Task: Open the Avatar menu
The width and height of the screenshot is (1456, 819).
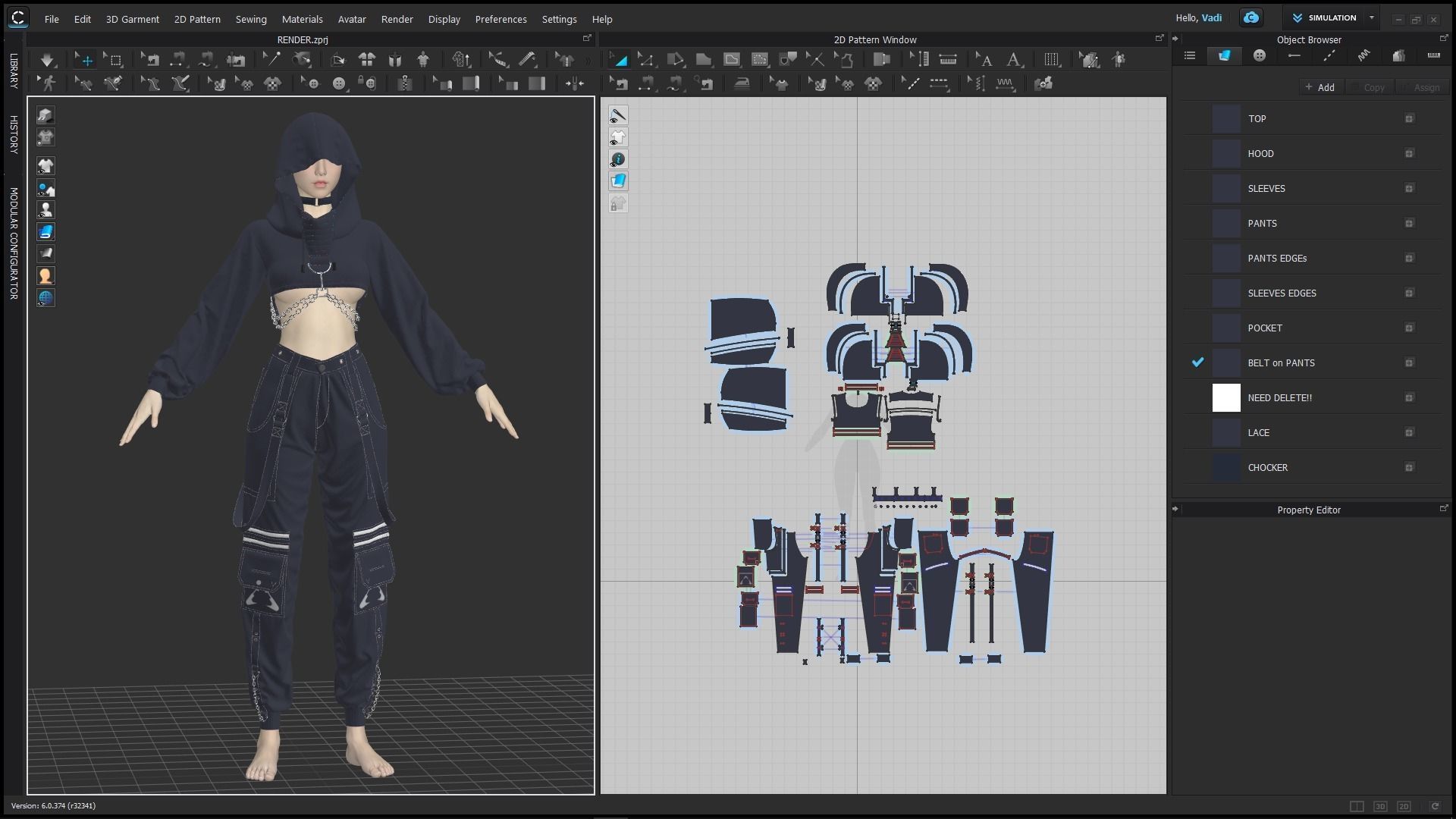Action: (x=352, y=19)
